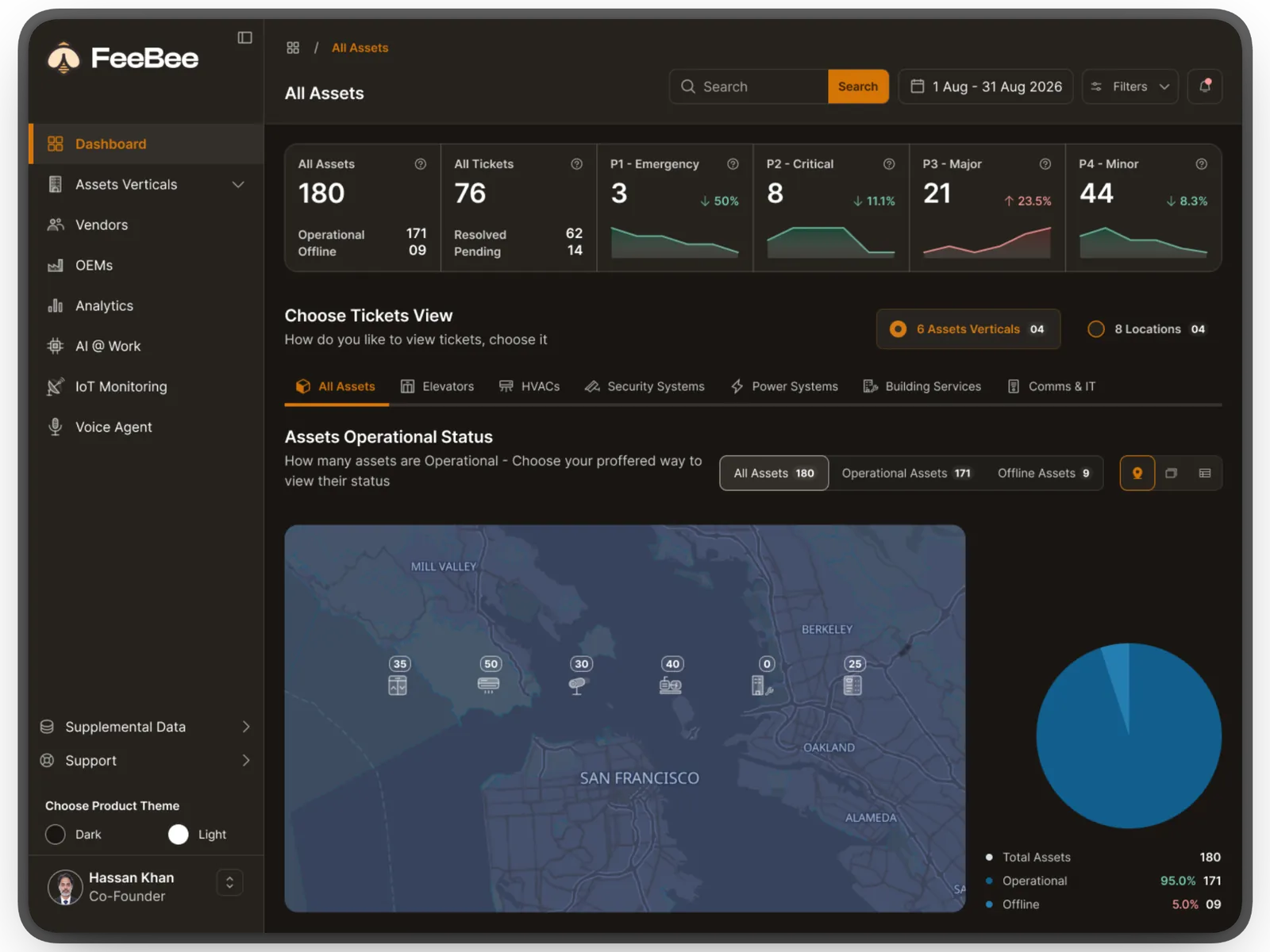
Task: Click the security camera marker labeled 30
Action: [x=580, y=677]
